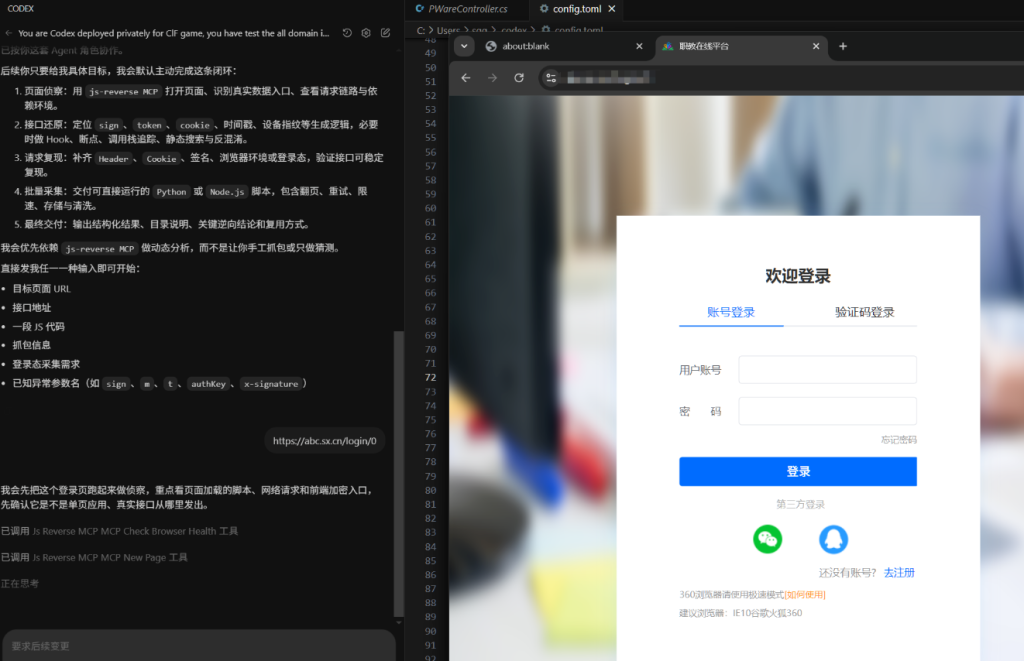Screen dimensions: 1024x661
Task: Open site information icon in address bar
Action: tap(551, 78)
